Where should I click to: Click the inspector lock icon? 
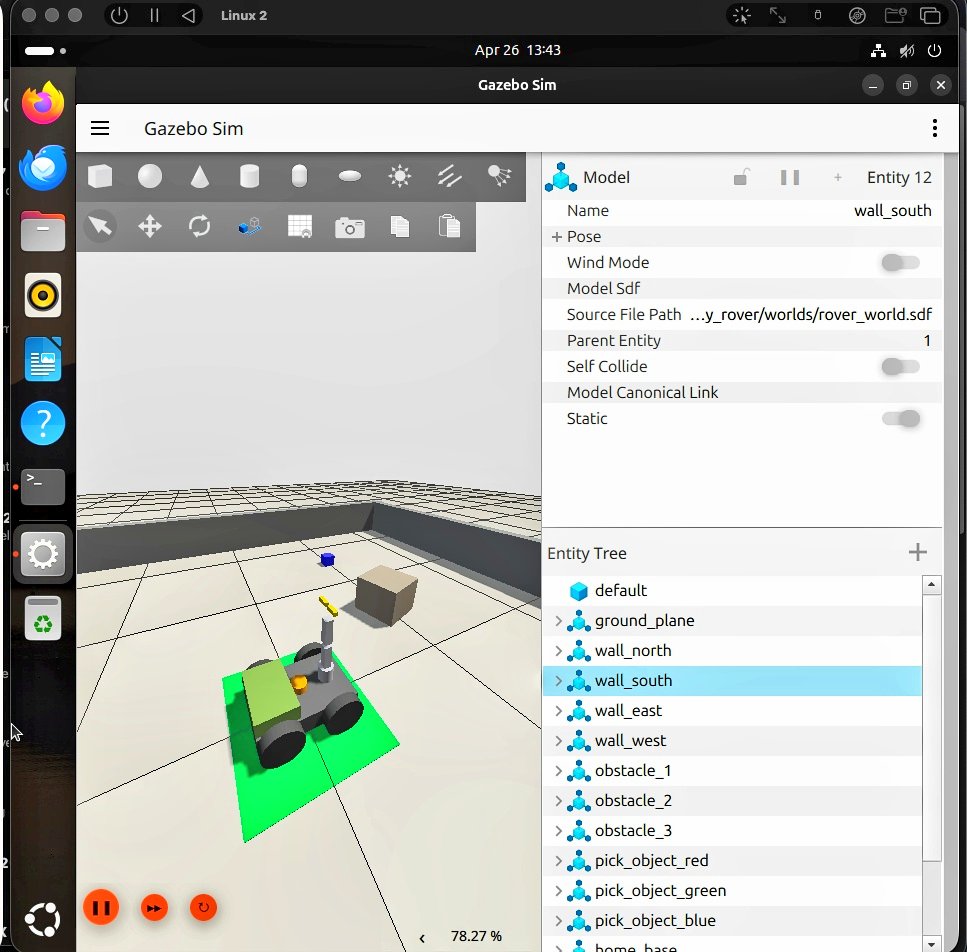coord(741,178)
